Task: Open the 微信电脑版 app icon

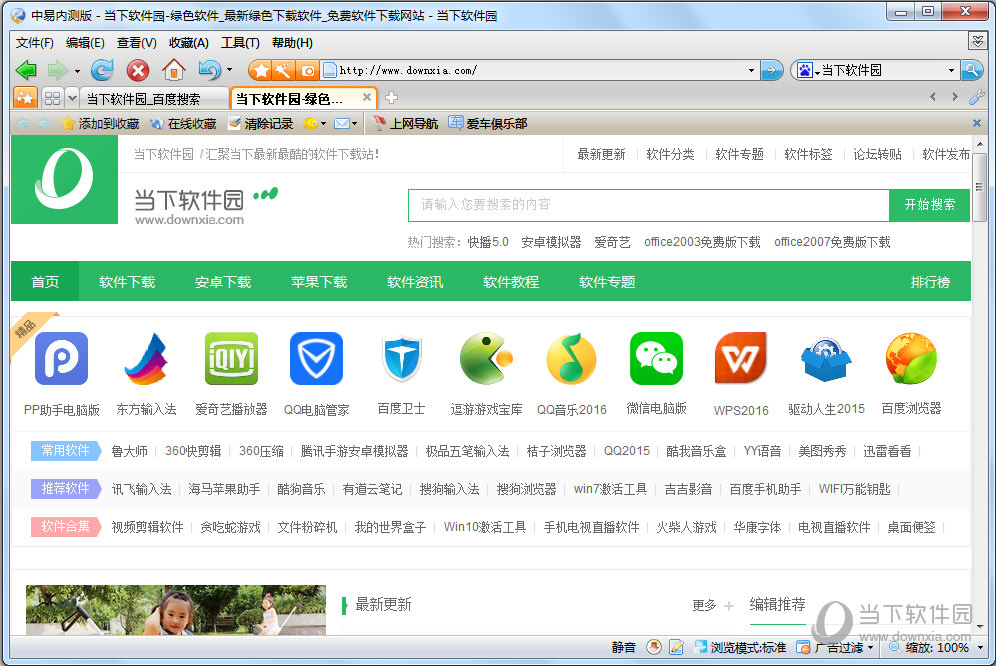Action: click(656, 358)
